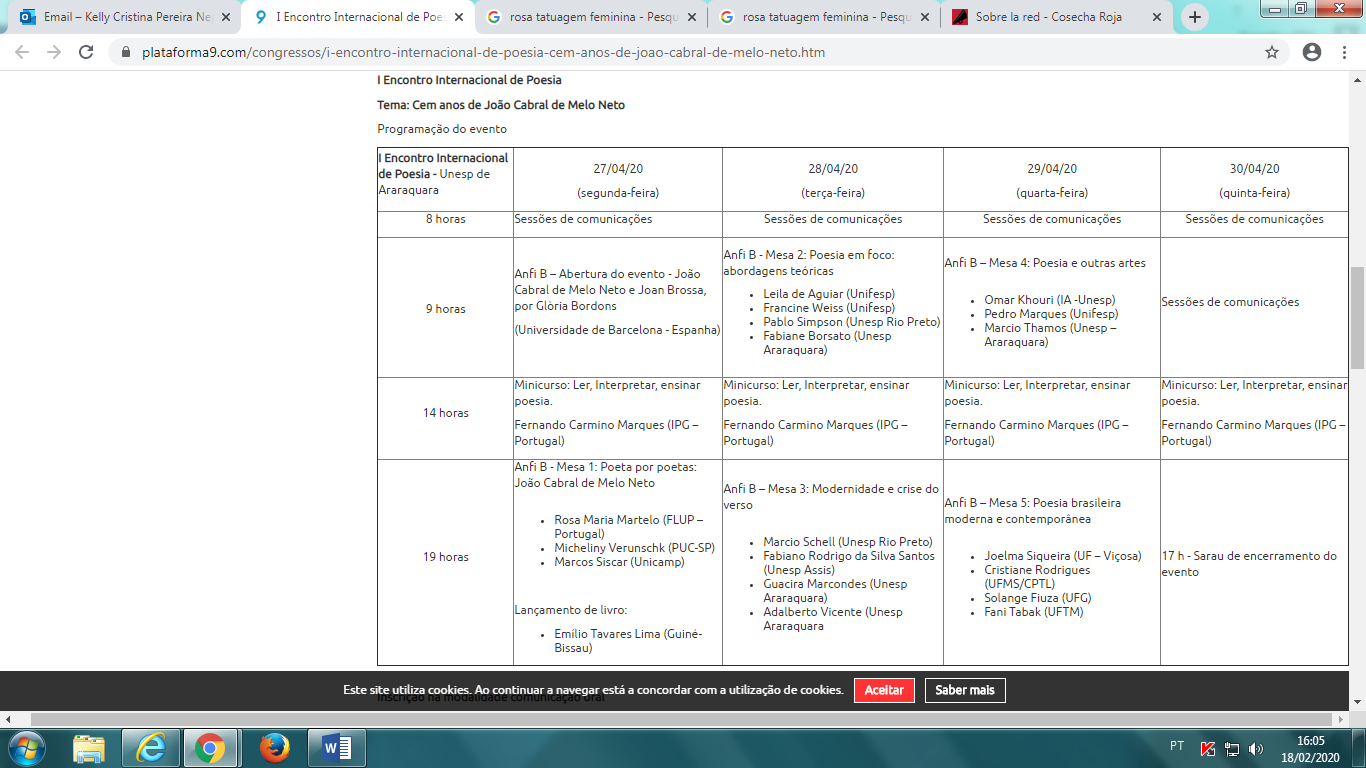Click 'Lançamento de livro:' text
This screenshot has width=1366, height=768.
coord(570,610)
